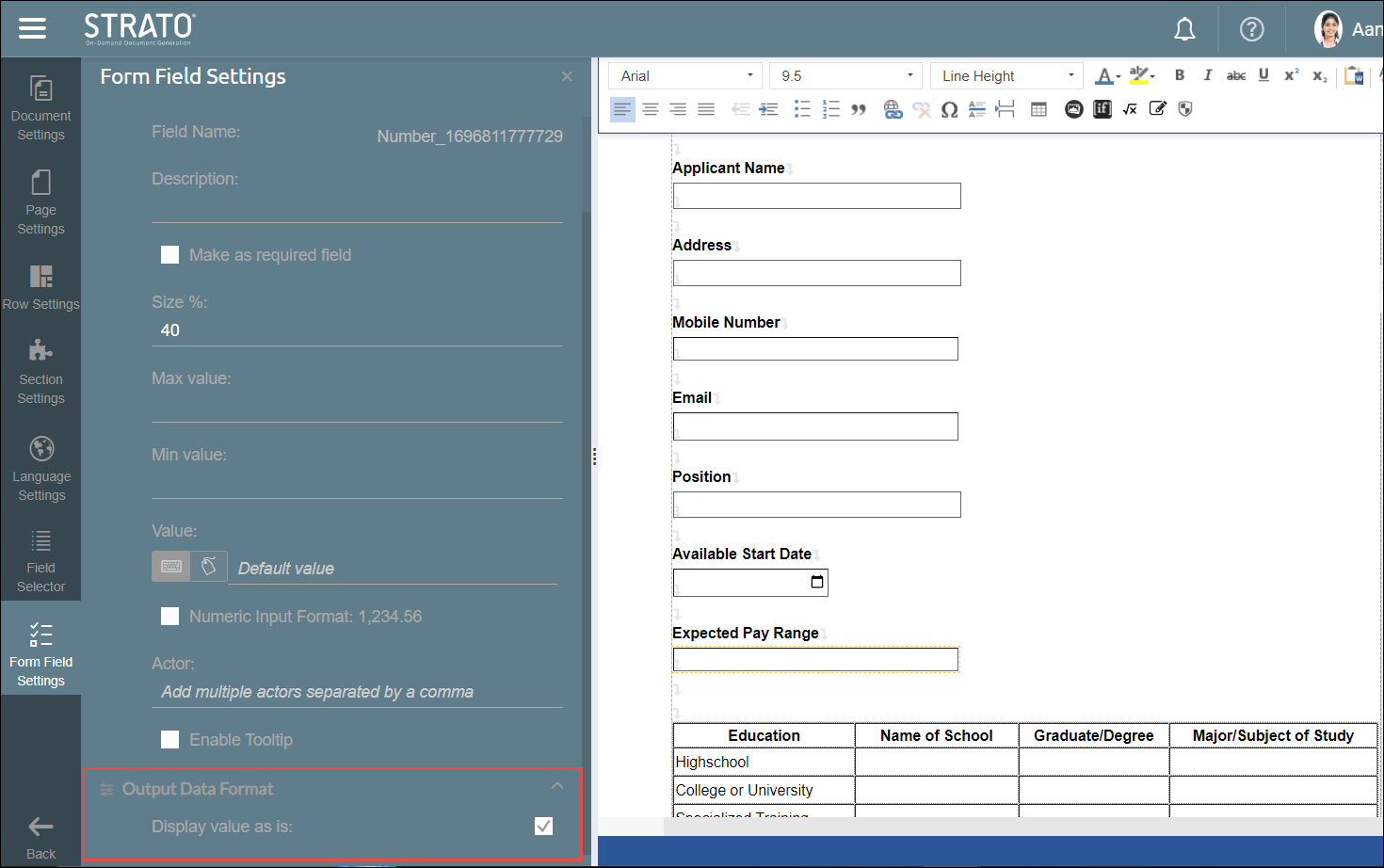Click the Back button

point(40,836)
